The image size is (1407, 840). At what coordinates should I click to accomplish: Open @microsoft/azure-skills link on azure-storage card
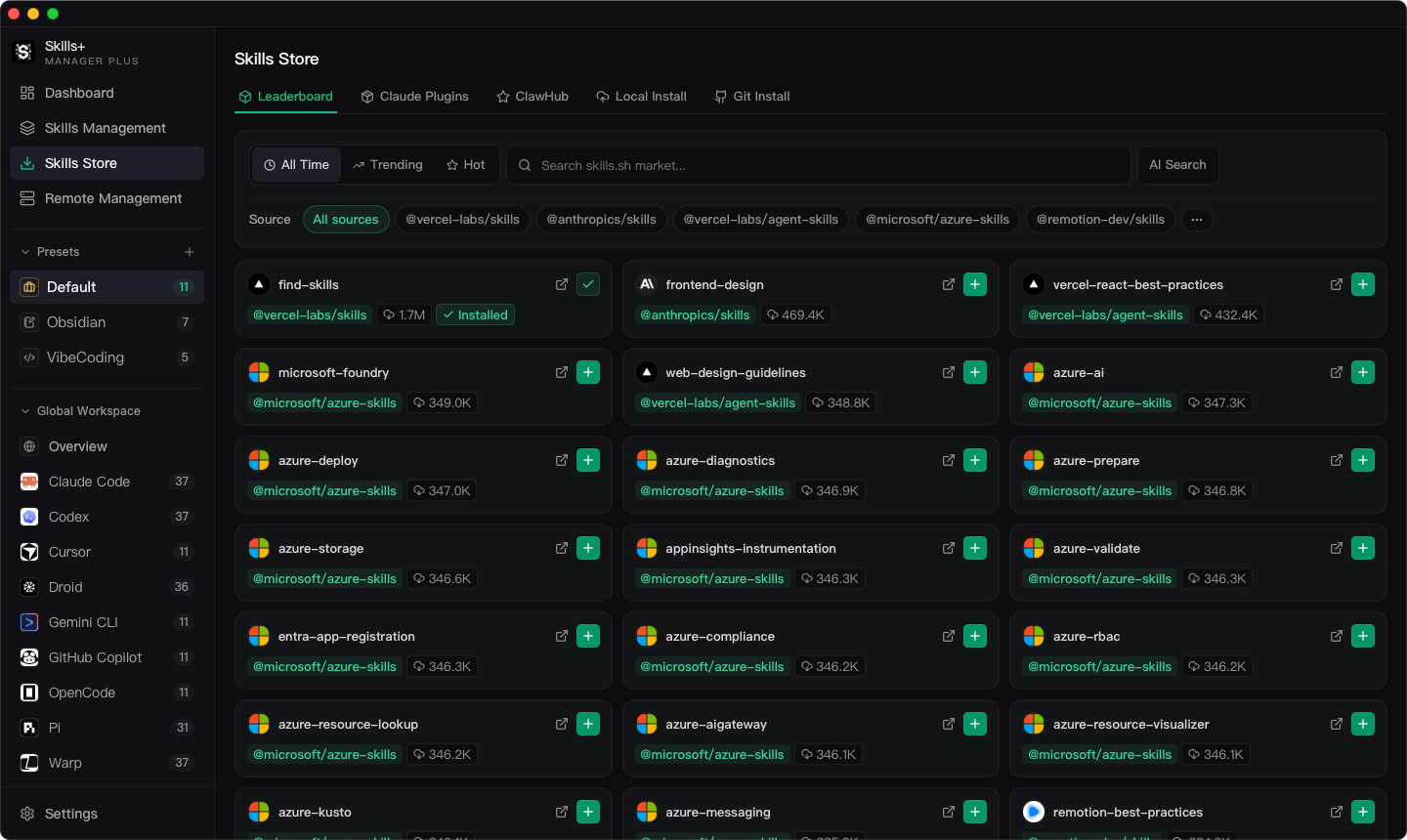[x=324, y=578]
